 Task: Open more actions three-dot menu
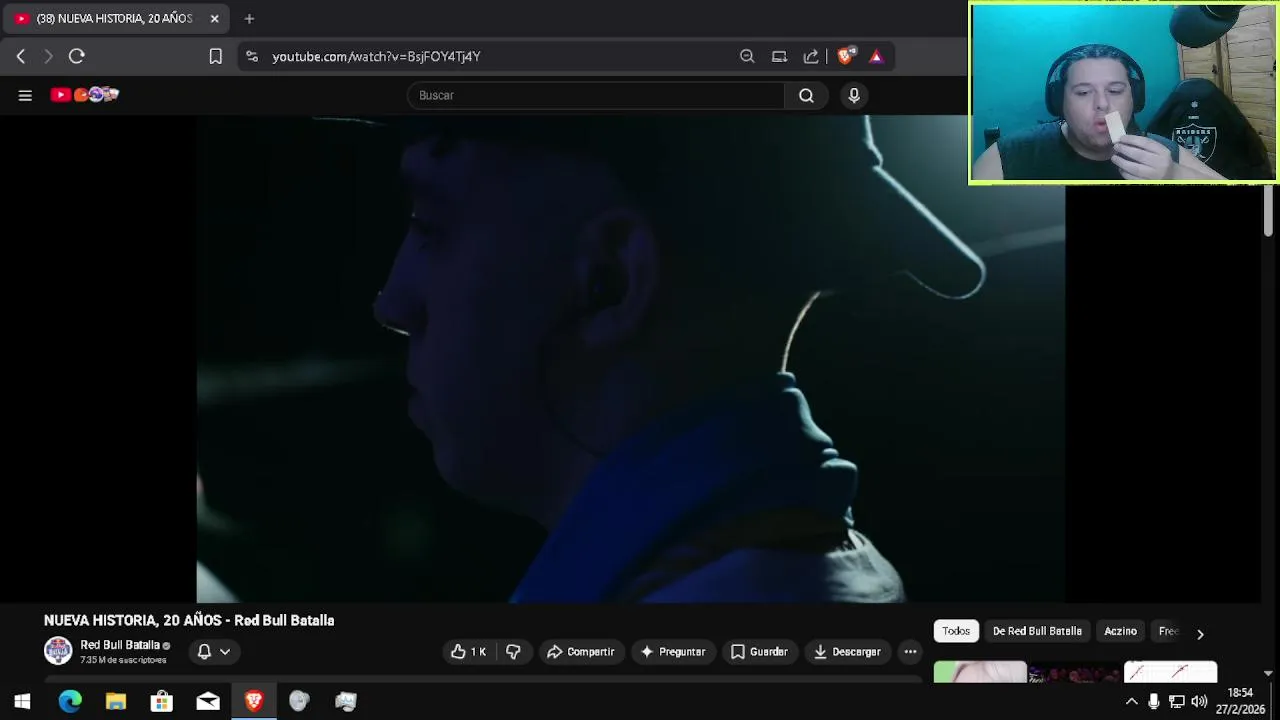point(910,652)
